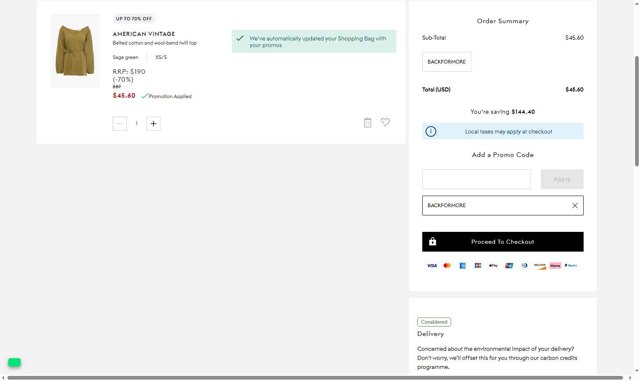Image resolution: width=640 pixels, height=381 pixels.
Task: Click the lock icon on checkout button
Action: point(433,241)
